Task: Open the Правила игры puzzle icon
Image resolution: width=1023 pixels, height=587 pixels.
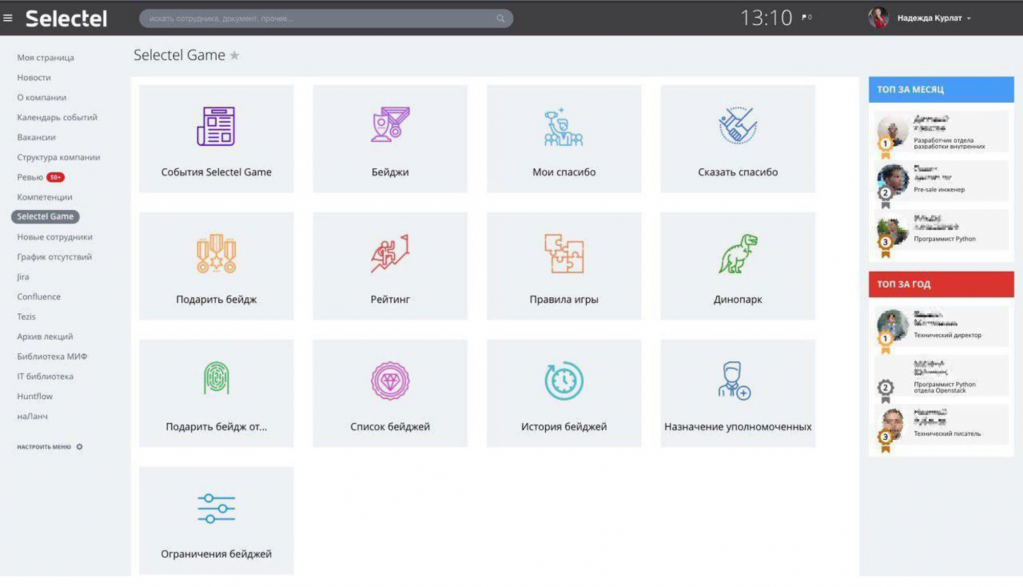Action: [564, 254]
